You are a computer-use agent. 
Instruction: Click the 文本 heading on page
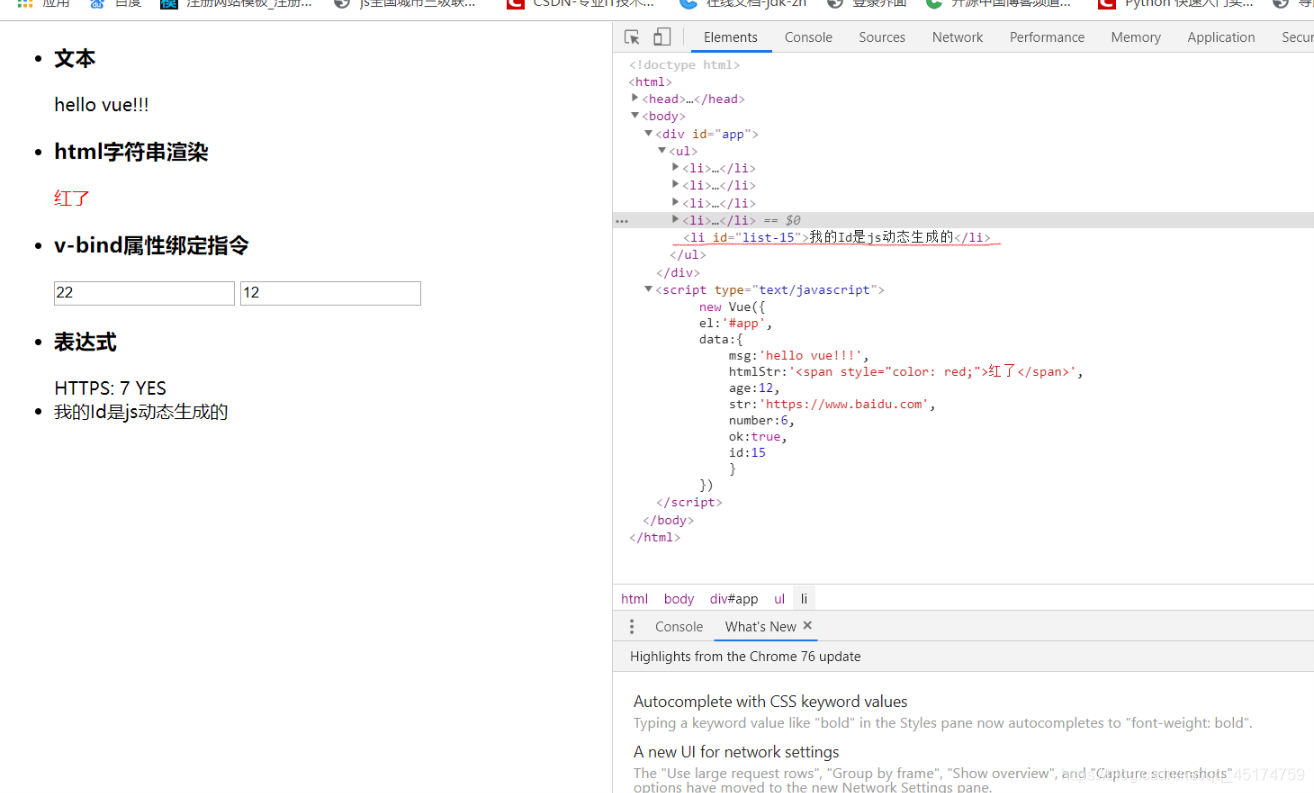tap(74, 59)
